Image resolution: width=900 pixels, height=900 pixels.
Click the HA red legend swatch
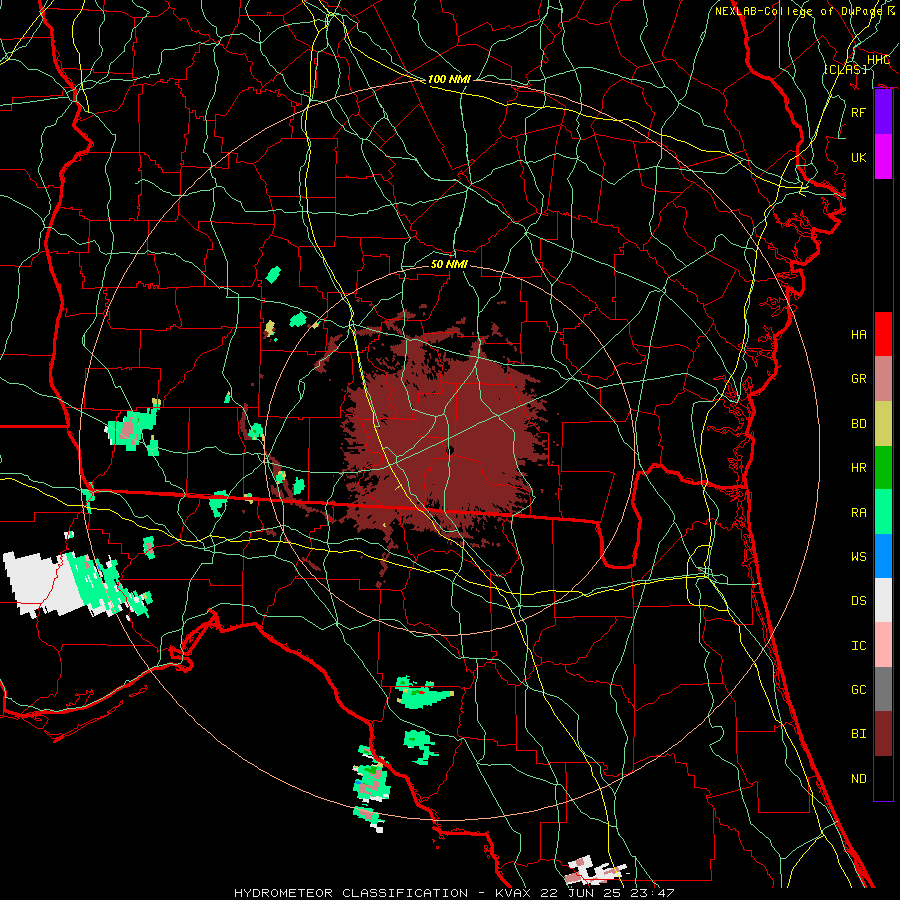click(x=883, y=334)
